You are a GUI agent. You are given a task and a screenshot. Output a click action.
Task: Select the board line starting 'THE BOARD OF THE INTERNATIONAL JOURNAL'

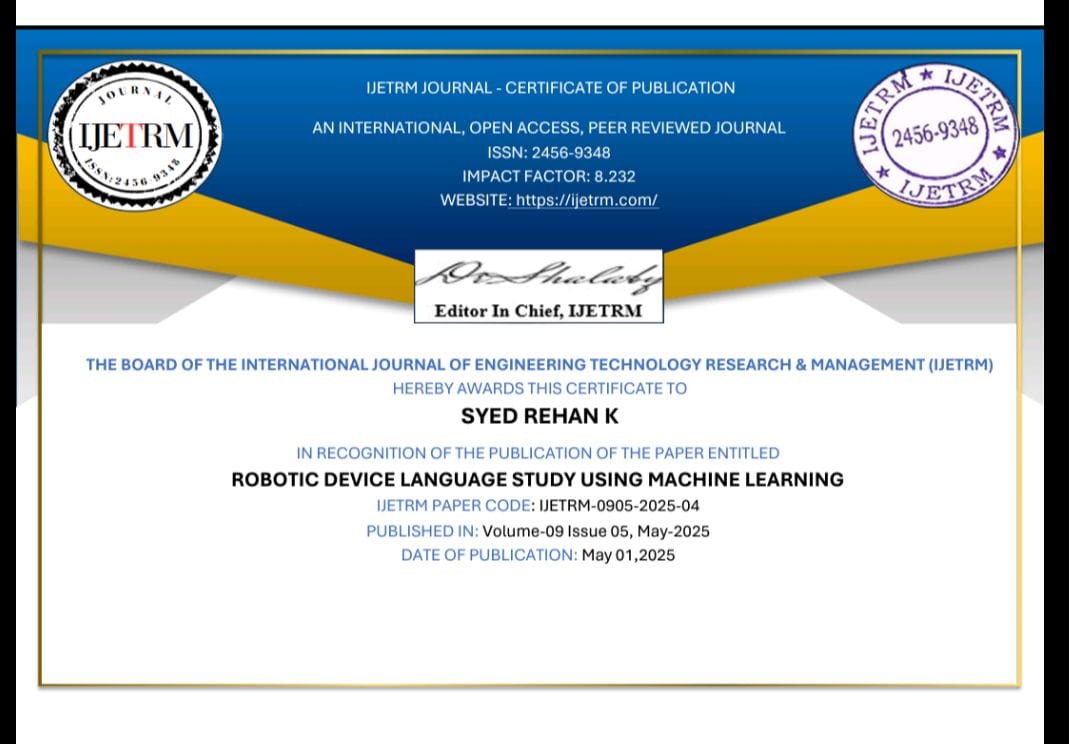click(539, 365)
